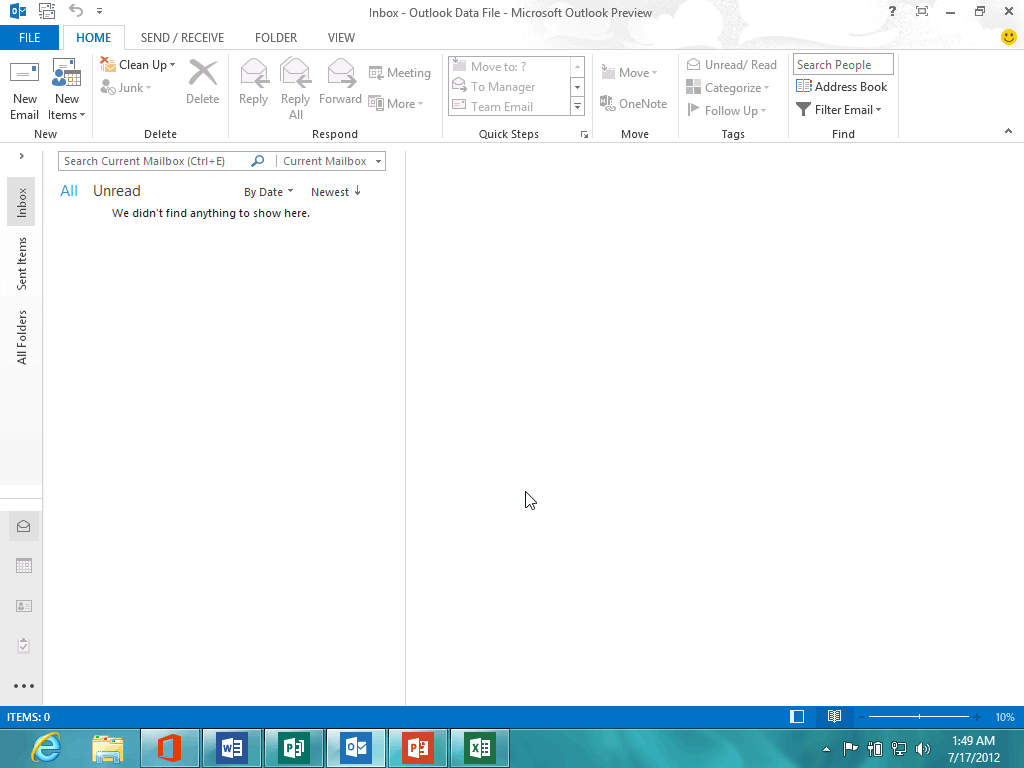Click the smiley feedback icon

coord(1008,37)
